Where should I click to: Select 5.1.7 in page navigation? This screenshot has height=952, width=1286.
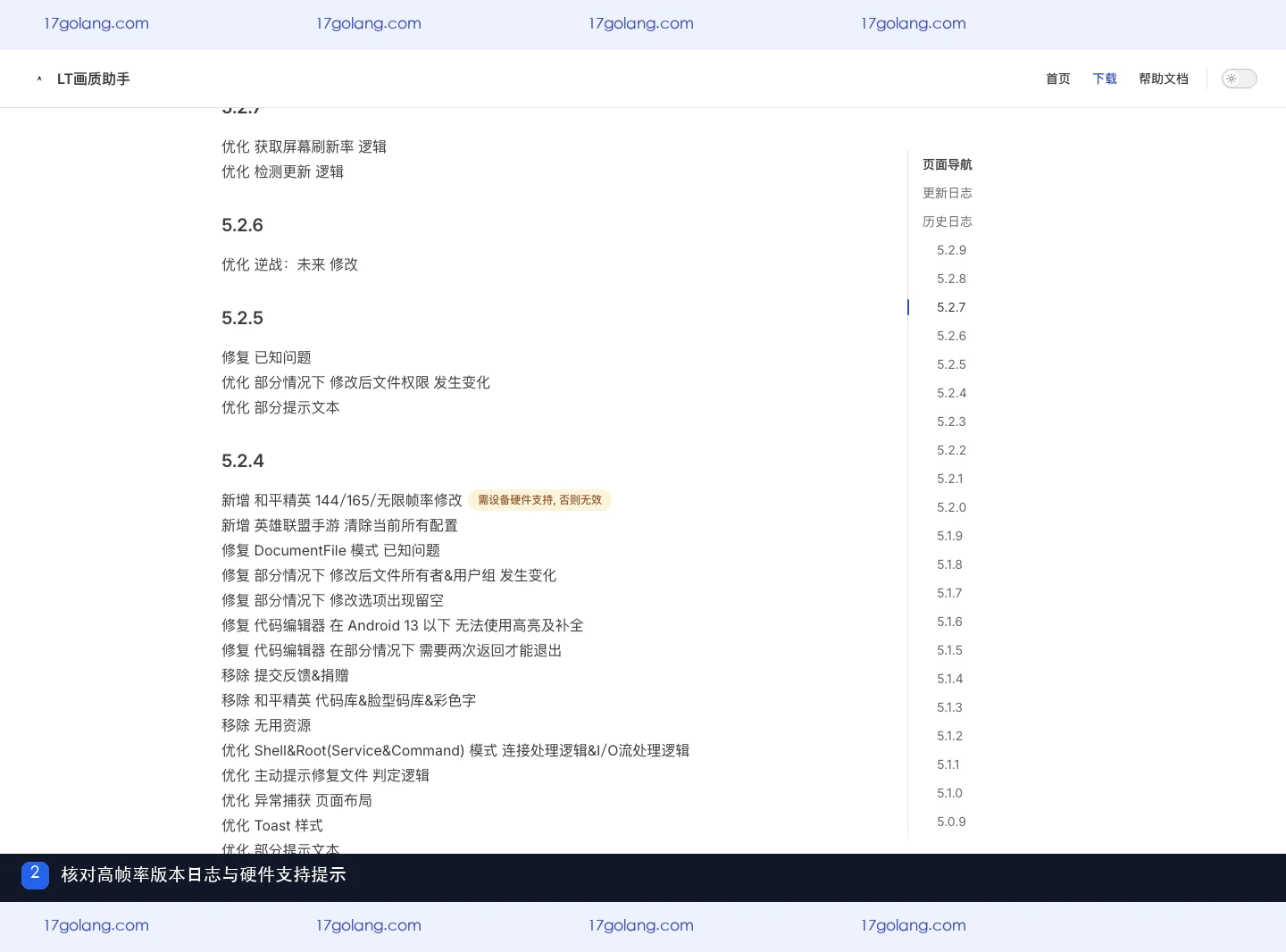[x=949, y=593]
